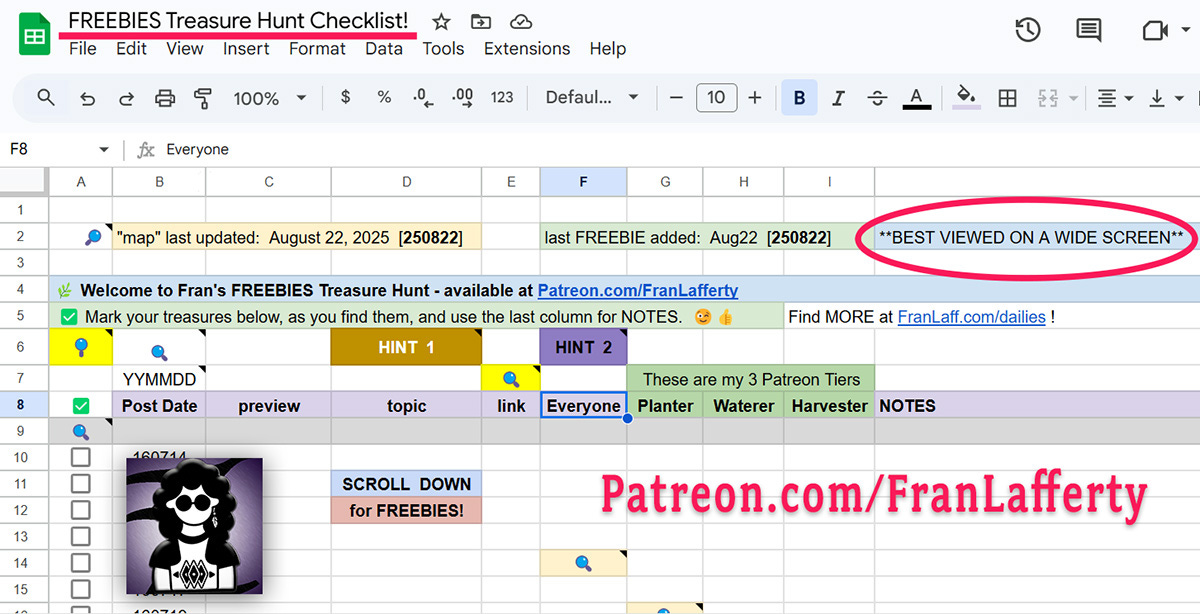The width and height of the screenshot is (1200, 614).
Task: Open version history clock icon
Action: click(x=1028, y=30)
